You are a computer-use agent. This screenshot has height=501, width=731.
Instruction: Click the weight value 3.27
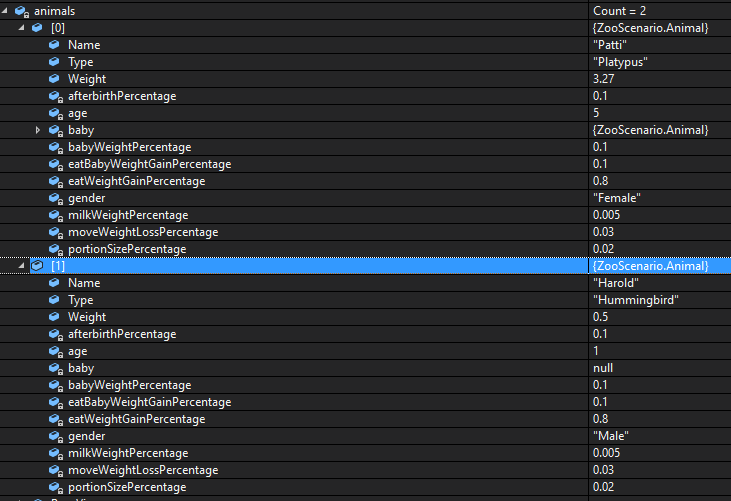coord(603,79)
